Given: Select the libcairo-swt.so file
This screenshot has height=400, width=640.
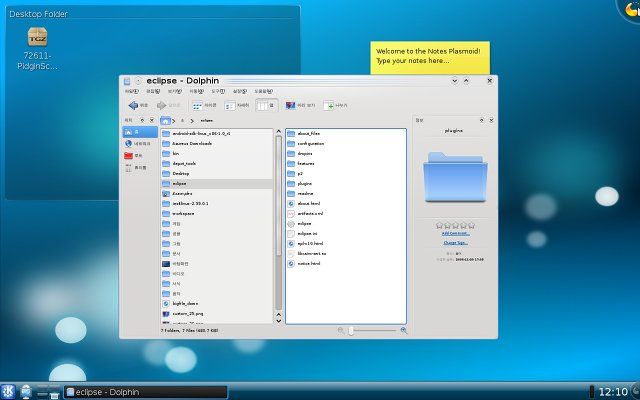Looking at the screenshot, I should (307, 253).
